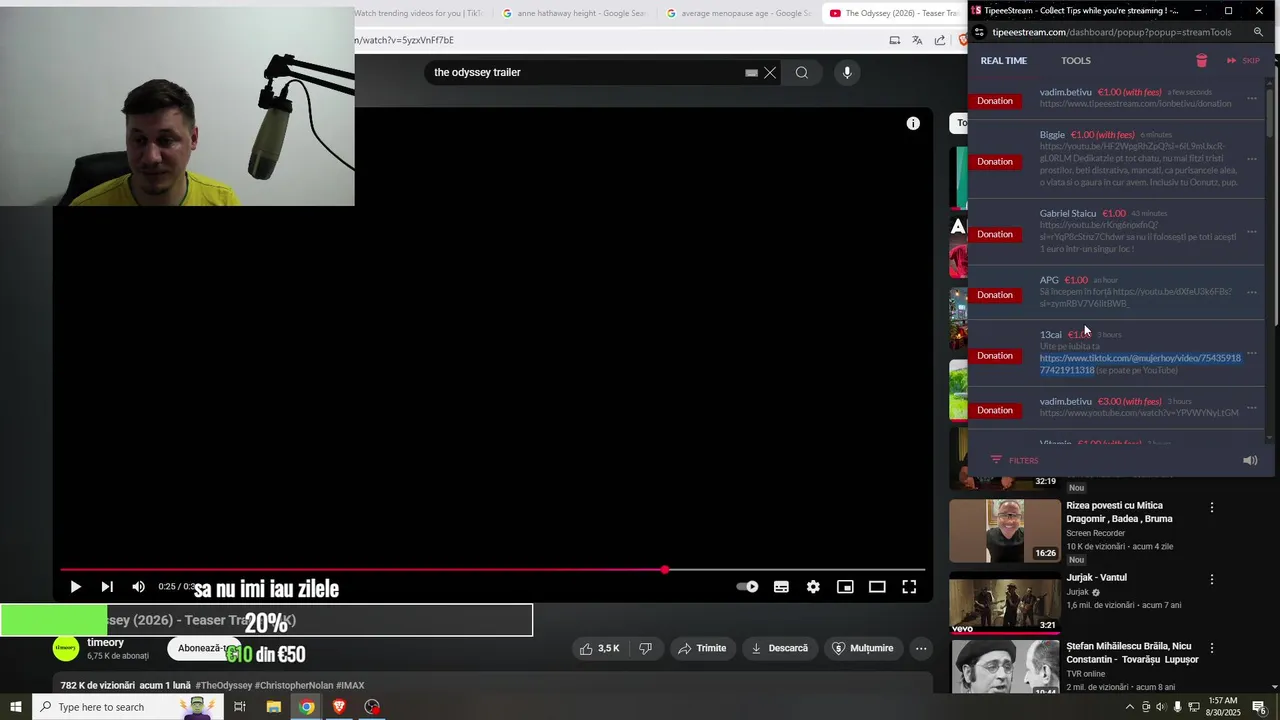The width and height of the screenshot is (1280, 720).
Task: Open the Windows Start menu
Action: point(15,707)
